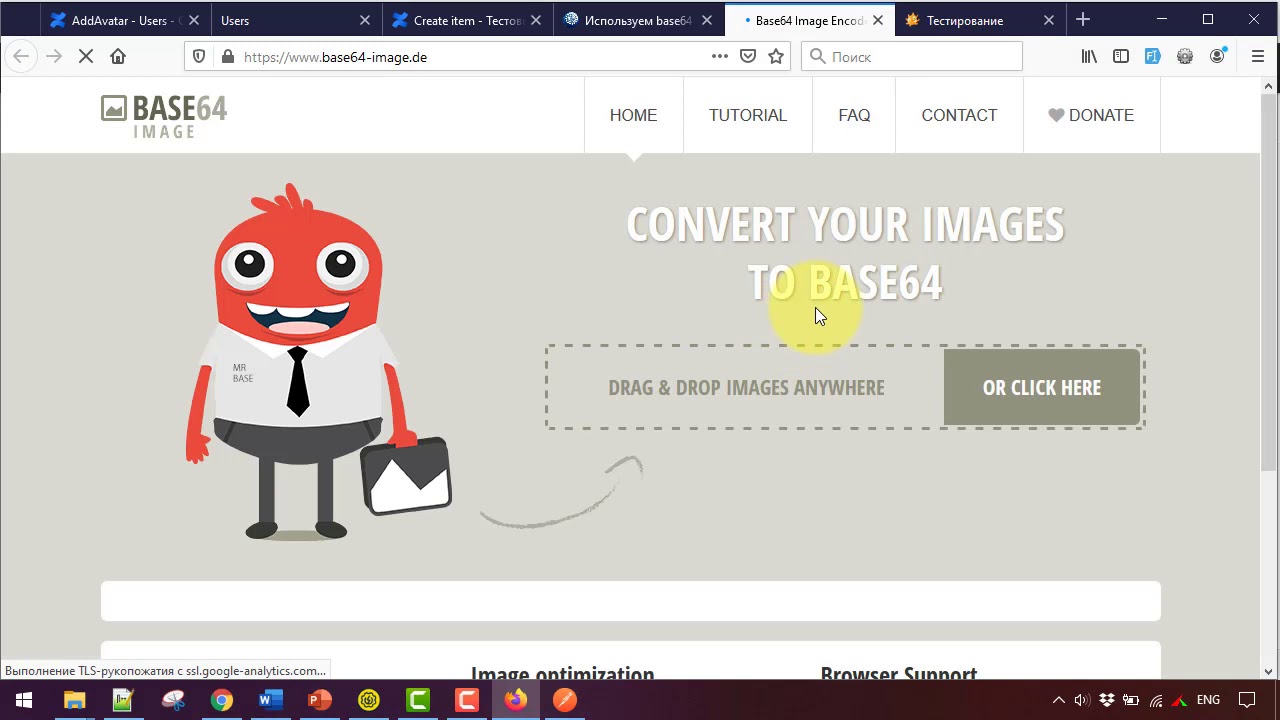Bookmark this page with star icon

pyautogui.click(x=776, y=57)
